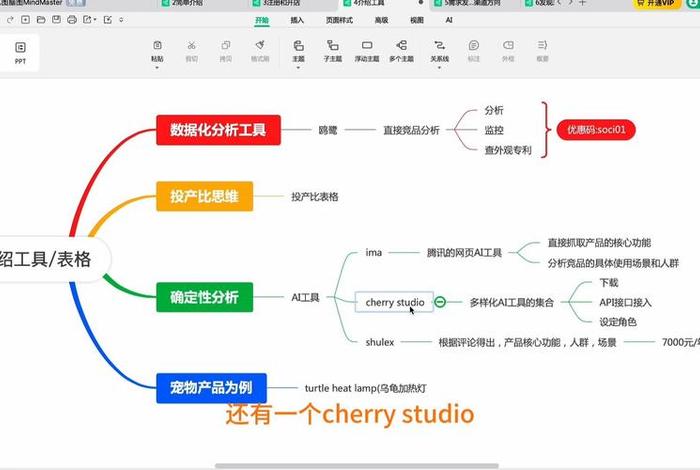Image resolution: width=700 pixels, height=470 pixels.
Task: Click next tabs arrow in tab bar
Action: [571, 3]
